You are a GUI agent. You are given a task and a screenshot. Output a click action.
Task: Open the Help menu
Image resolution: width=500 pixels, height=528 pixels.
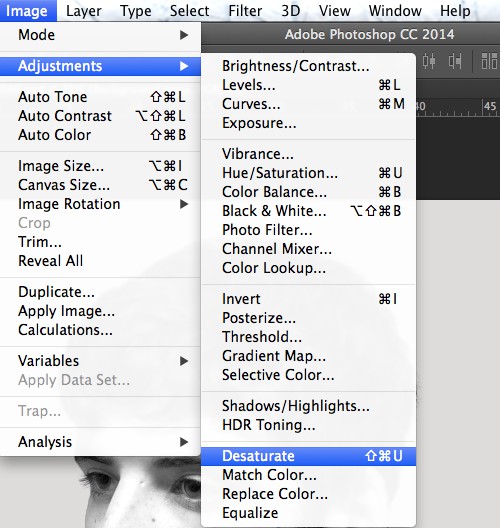455,11
